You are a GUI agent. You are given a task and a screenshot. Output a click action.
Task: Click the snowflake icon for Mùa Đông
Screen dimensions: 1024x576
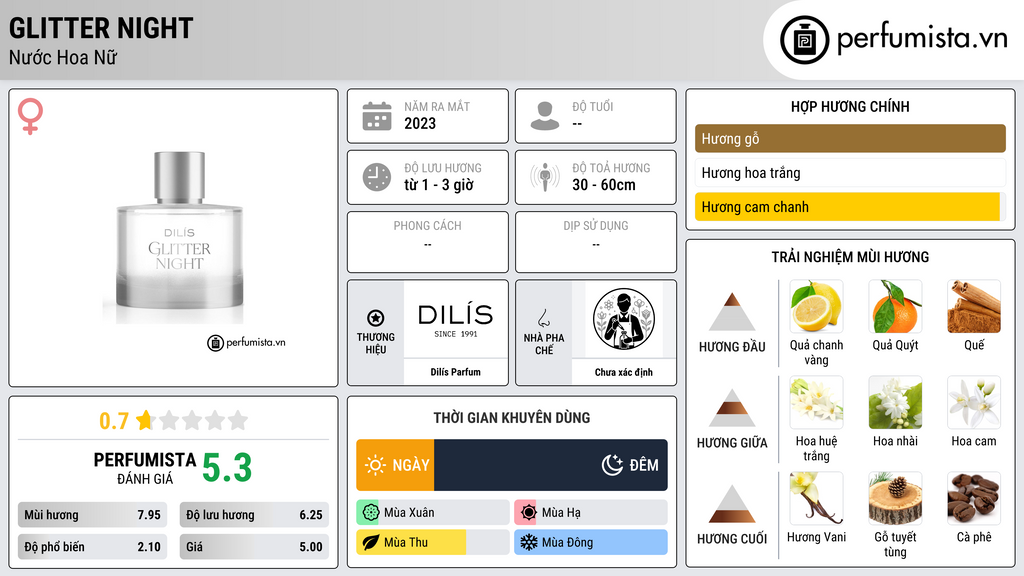[x=528, y=542]
